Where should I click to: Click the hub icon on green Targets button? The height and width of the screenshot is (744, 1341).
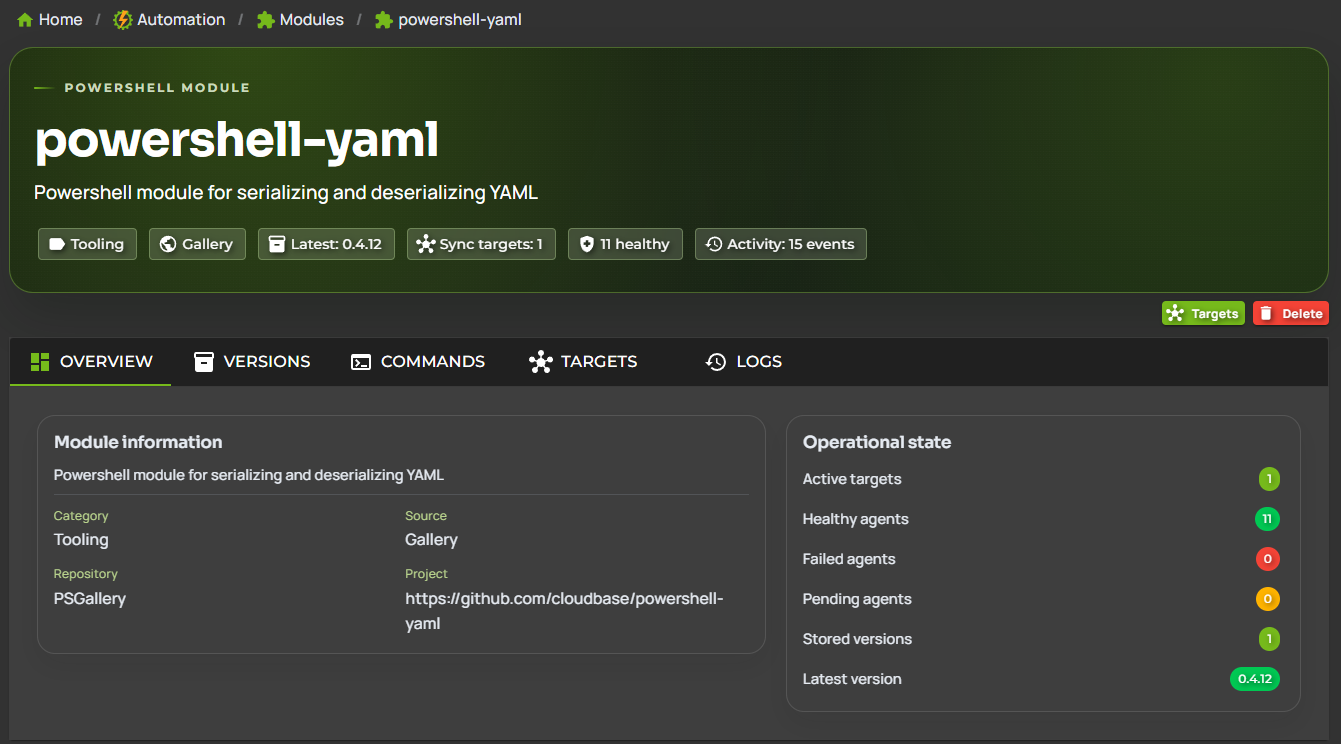click(x=1176, y=313)
